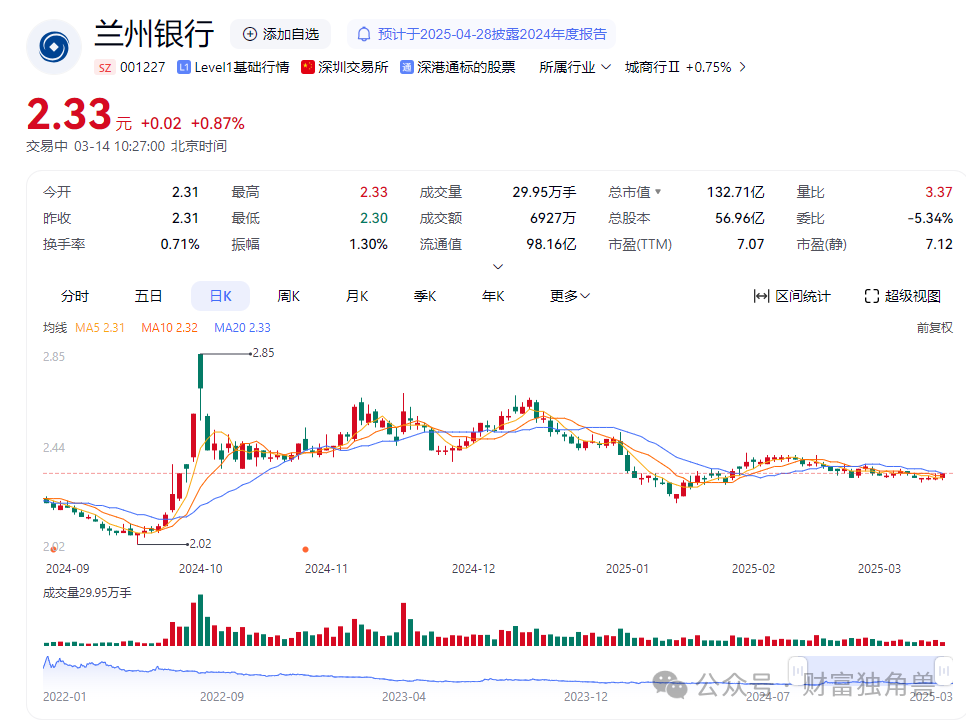Click the L1 Level1基础行情 badge

click(x=184, y=67)
